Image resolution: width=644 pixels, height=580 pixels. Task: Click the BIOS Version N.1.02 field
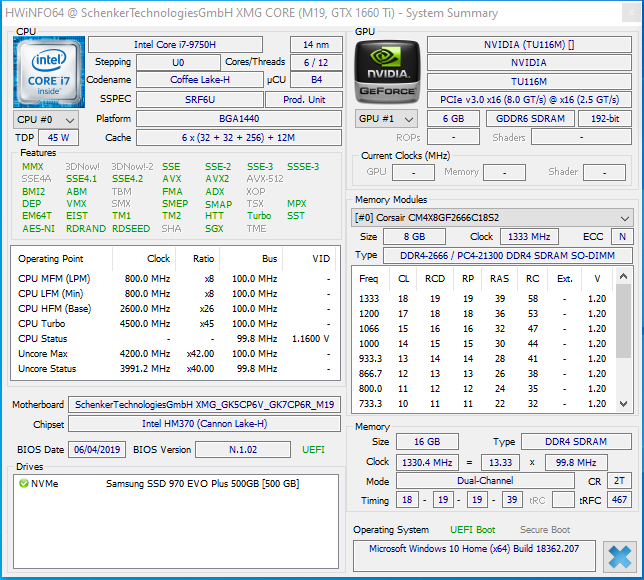[243, 449]
